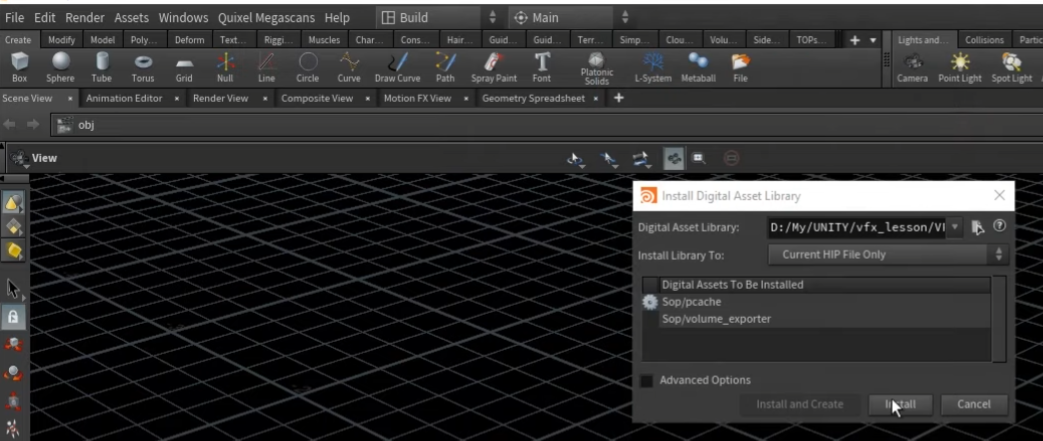The width and height of the screenshot is (1043, 441).
Task: Click the assets list vertical scrollbar
Action: pos(998,319)
